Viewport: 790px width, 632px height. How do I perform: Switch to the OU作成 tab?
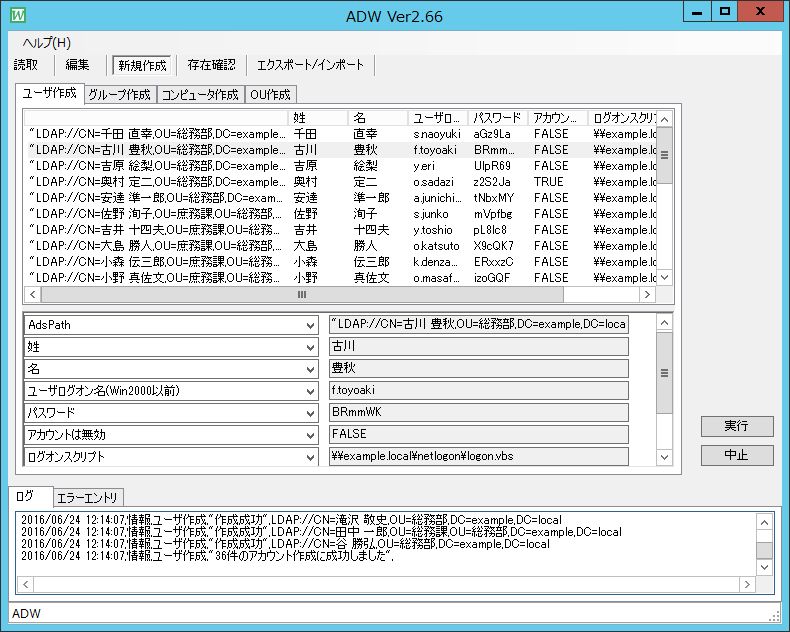point(270,95)
